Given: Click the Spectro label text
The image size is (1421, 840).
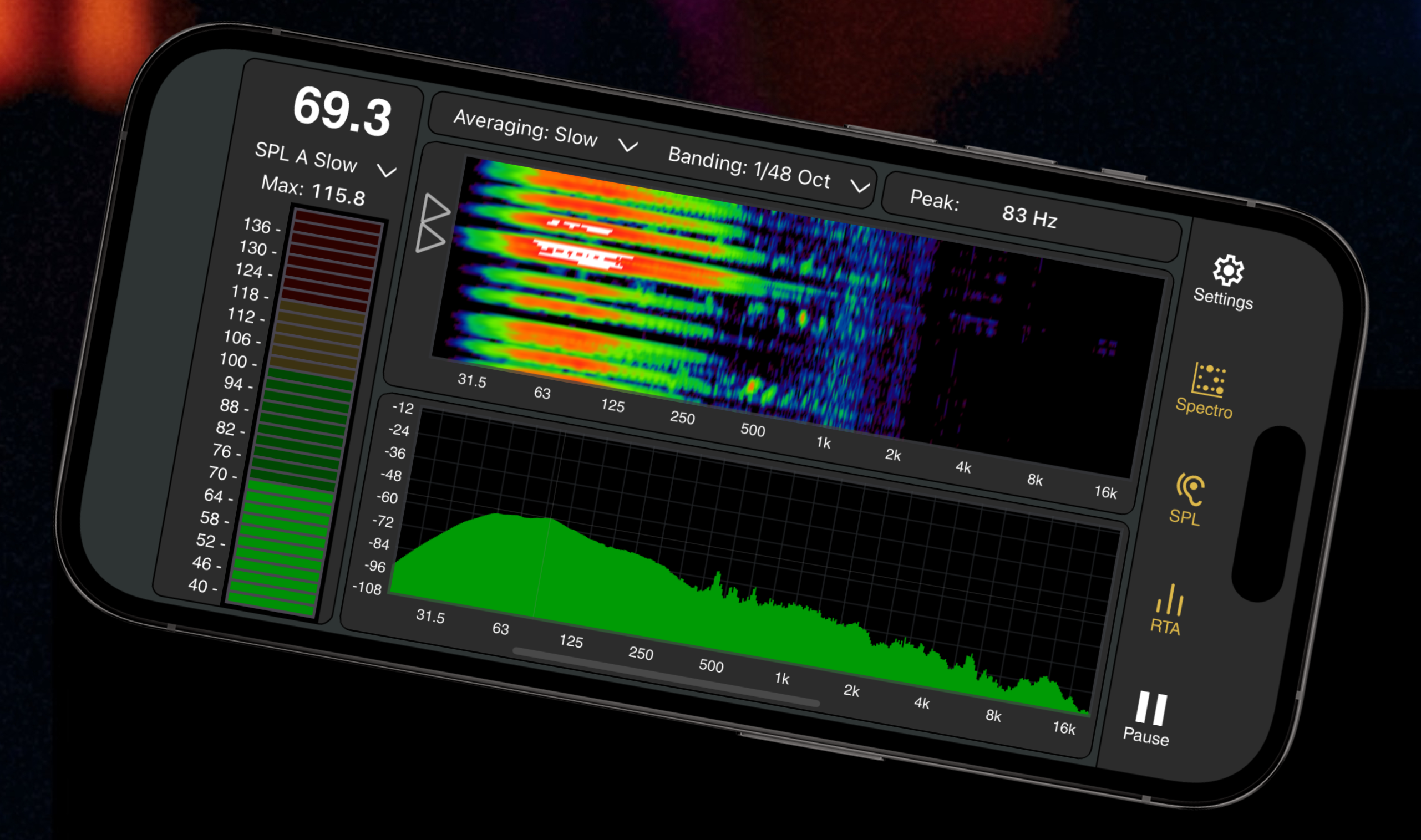Looking at the screenshot, I should [x=1204, y=407].
